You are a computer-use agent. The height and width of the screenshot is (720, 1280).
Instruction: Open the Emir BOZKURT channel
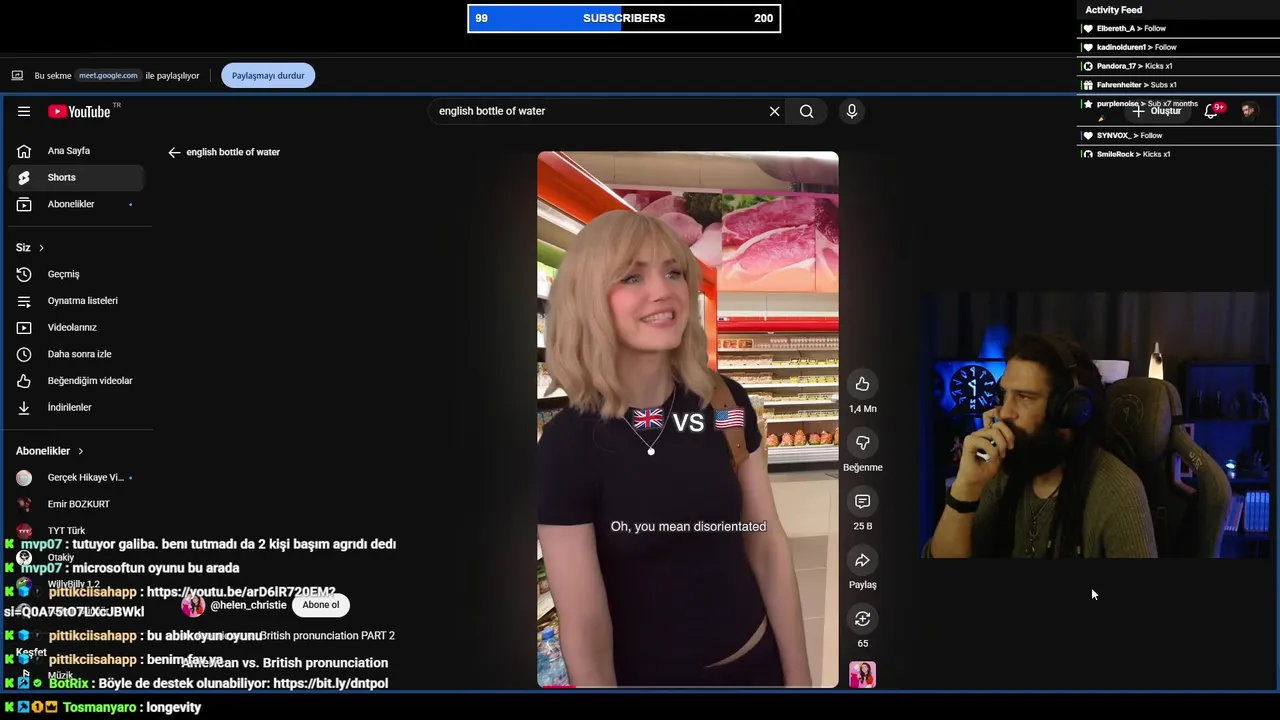pyautogui.click(x=75, y=504)
